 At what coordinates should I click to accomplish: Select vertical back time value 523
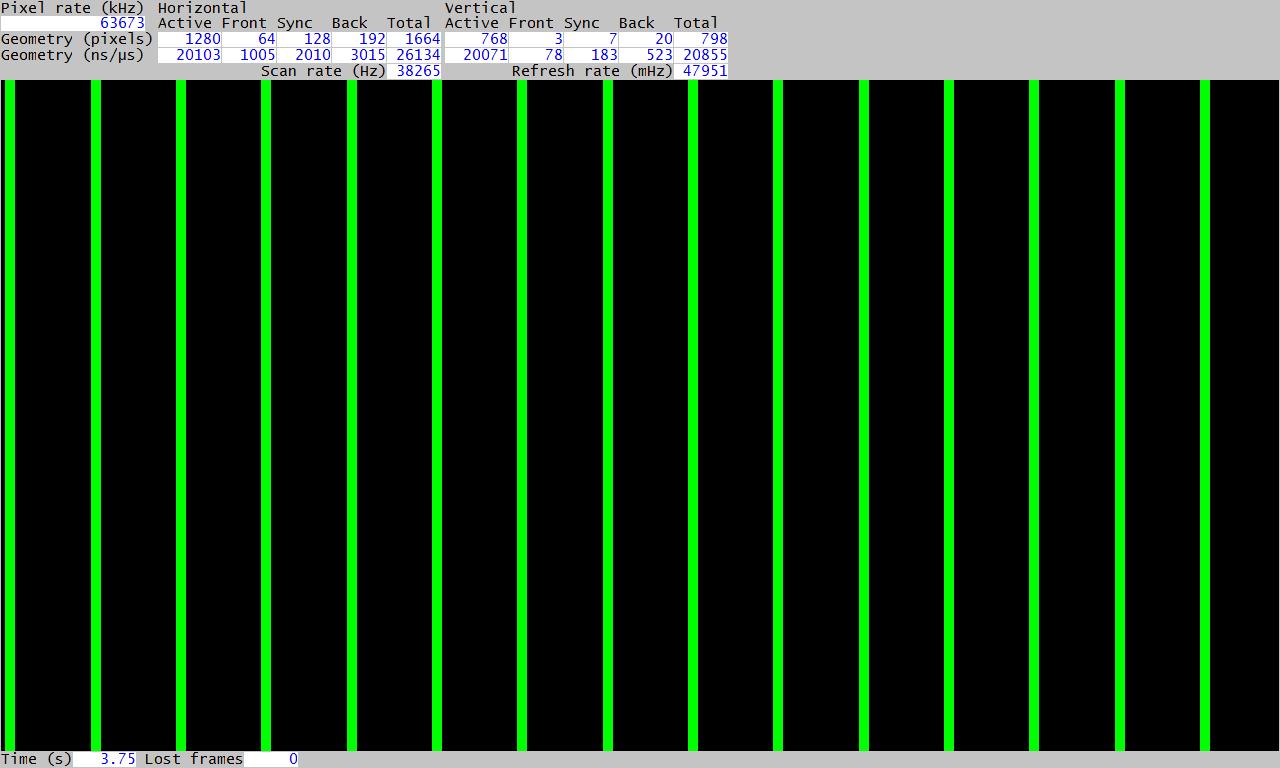click(x=646, y=55)
